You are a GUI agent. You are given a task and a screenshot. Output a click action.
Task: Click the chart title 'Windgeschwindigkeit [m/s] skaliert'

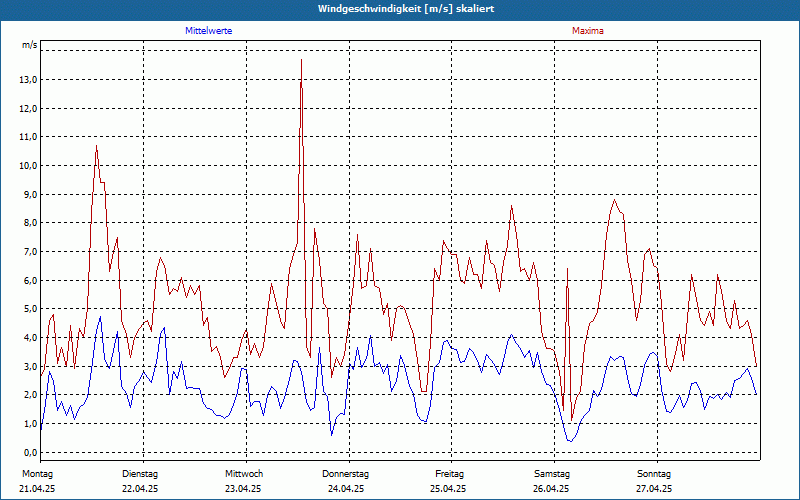click(406, 9)
